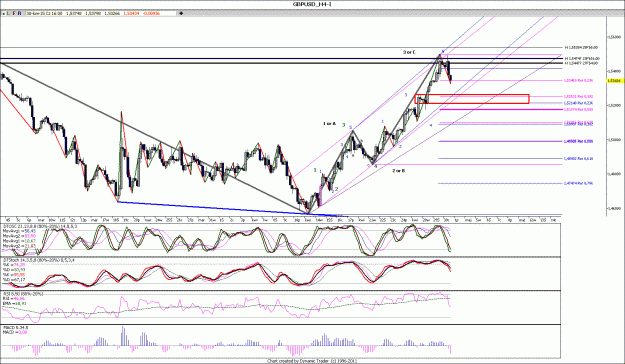The image size is (625, 364).
Task: Click the MACD value readout line
Action: tap(15, 332)
